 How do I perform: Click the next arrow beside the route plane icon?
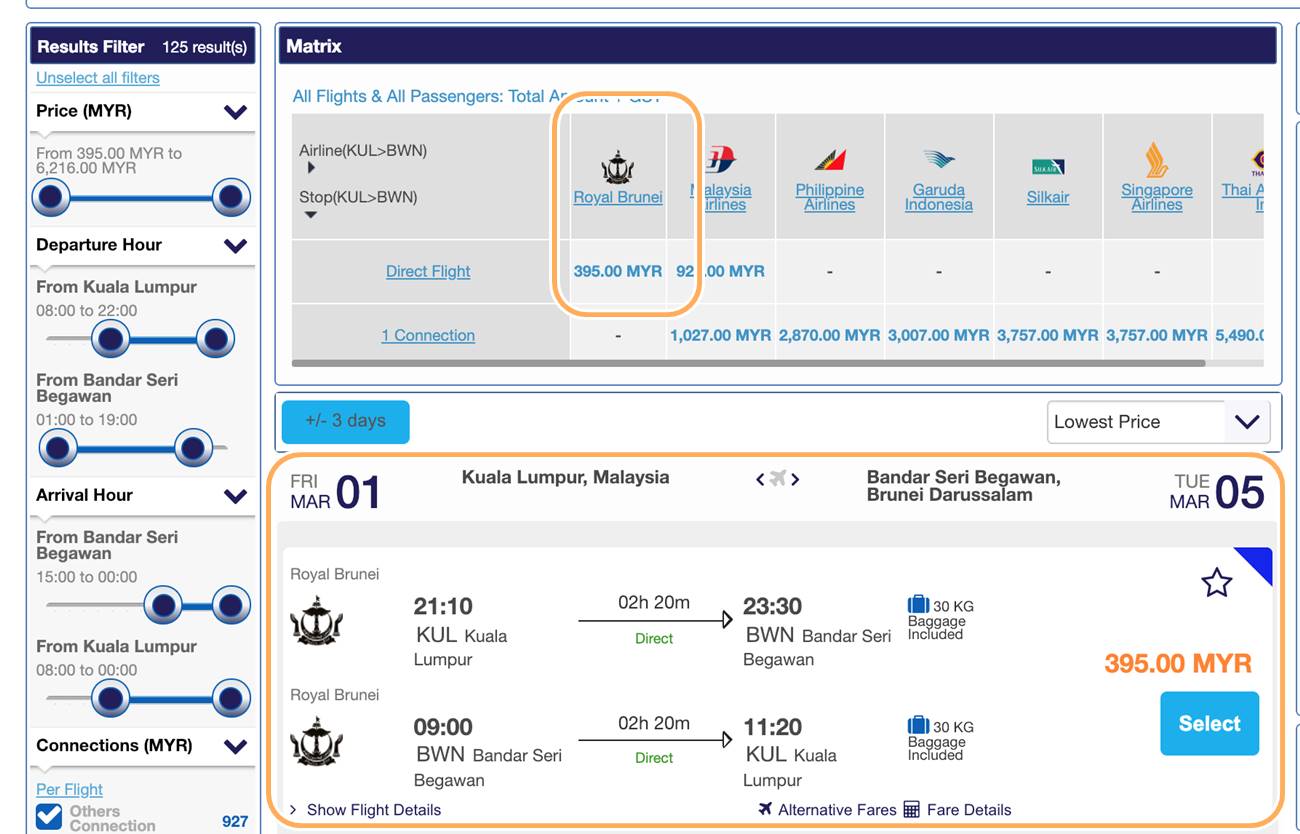tap(795, 479)
